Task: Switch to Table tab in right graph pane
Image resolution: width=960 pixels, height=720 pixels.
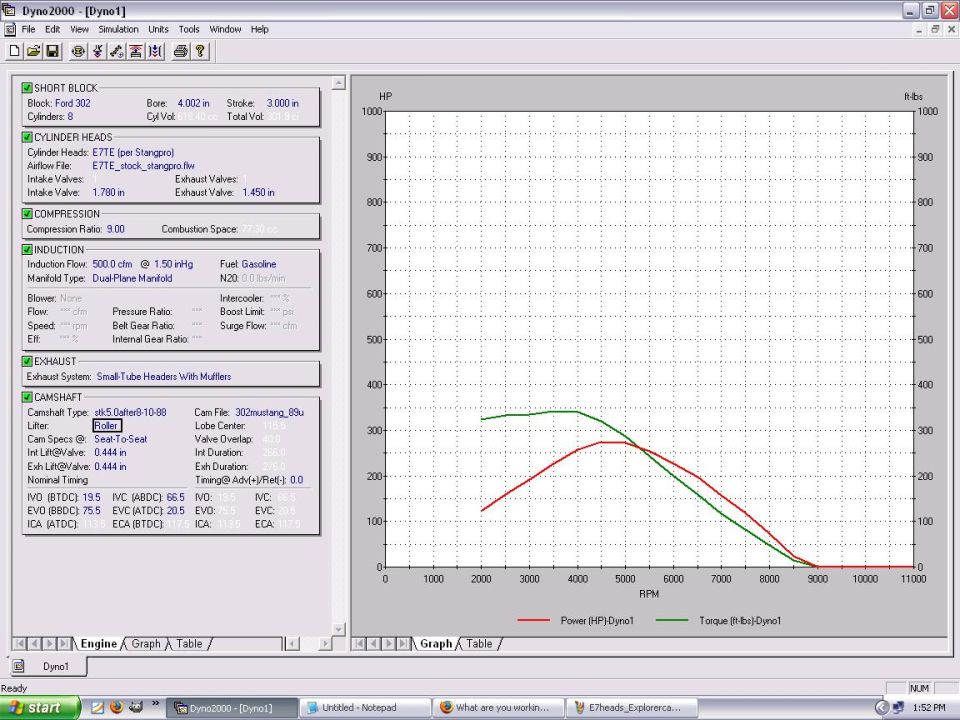Action: coord(479,643)
